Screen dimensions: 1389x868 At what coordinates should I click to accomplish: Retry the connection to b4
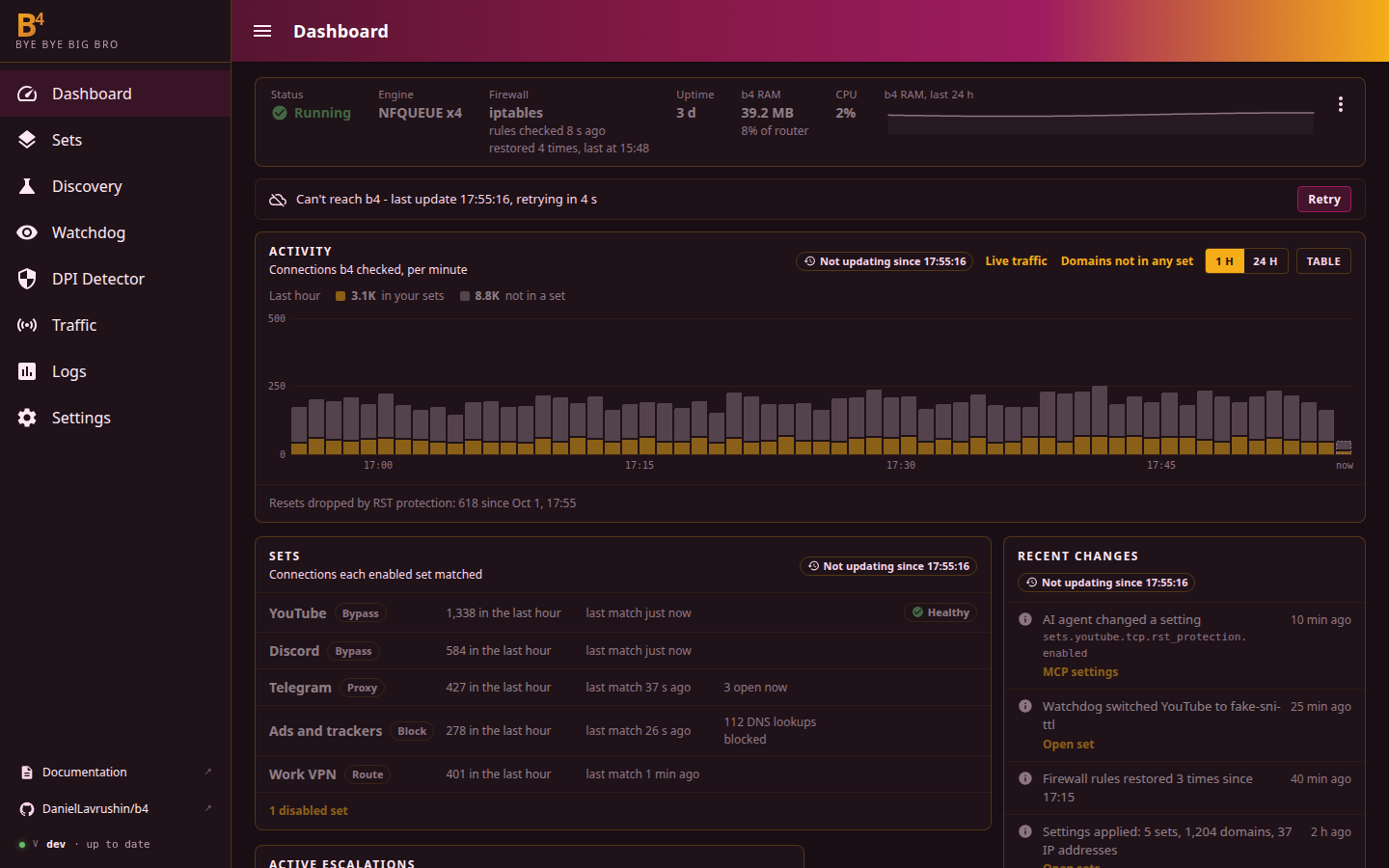pyautogui.click(x=1323, y=200)
